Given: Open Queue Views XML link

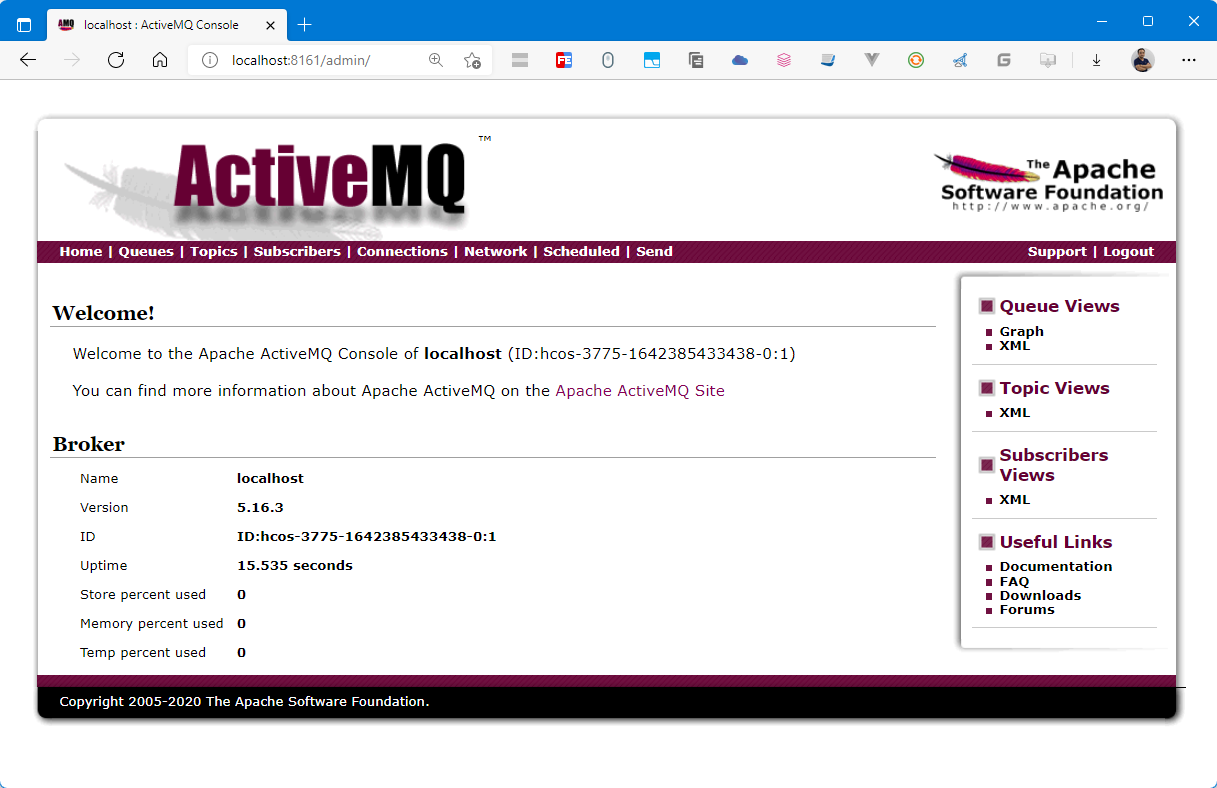Looking at the screenshot, I should 1014,346.
